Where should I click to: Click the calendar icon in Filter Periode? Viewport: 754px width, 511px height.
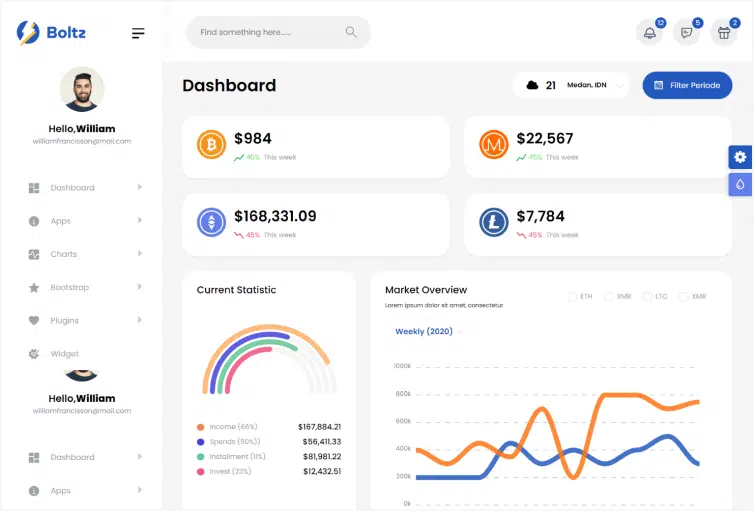[x=659, y=86]
